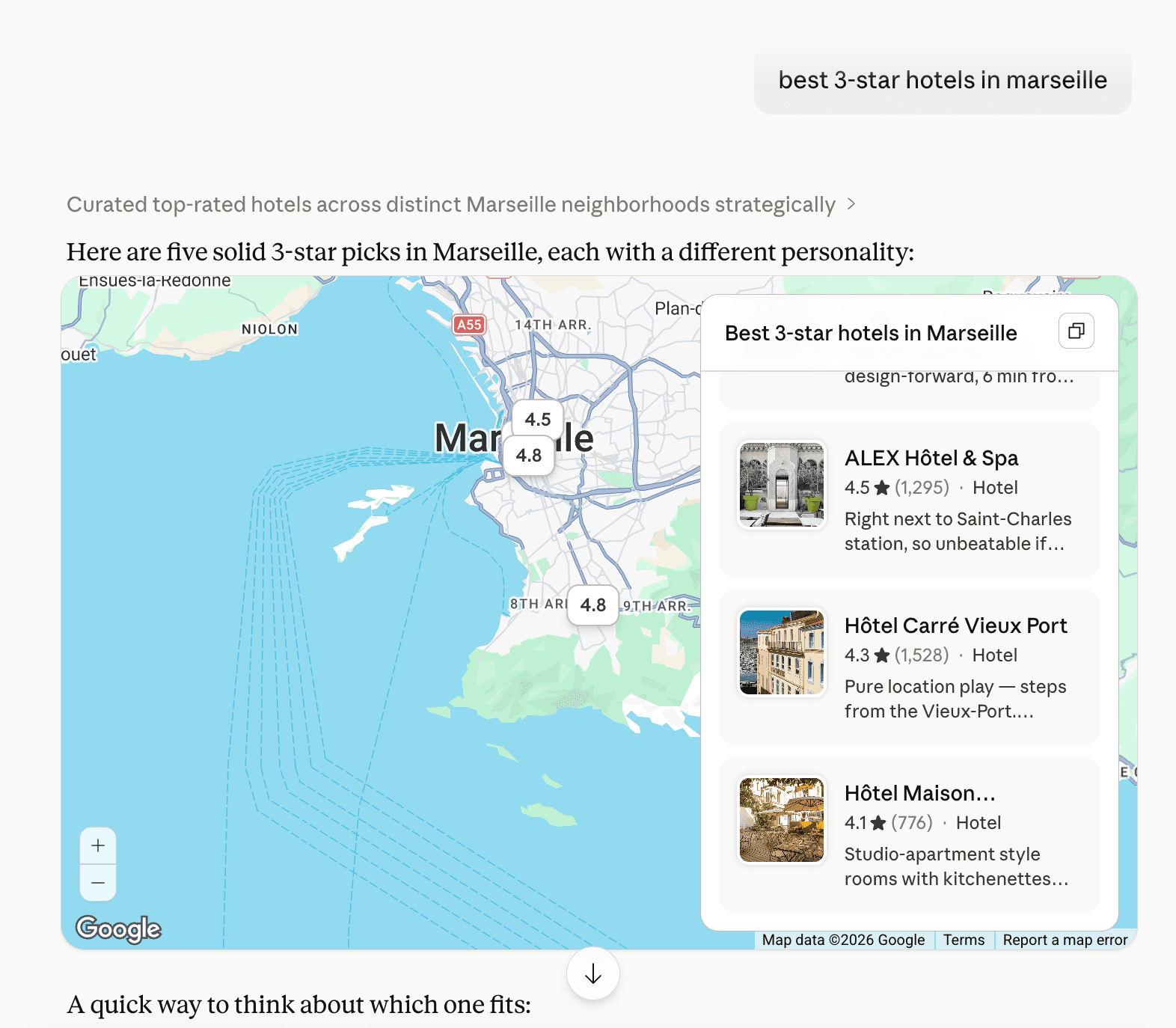The width and height of the screenshot is (1176, 1028).
Task: Select the 4.8 marker near the 8th Arr.
Action: tap(593, 605)
